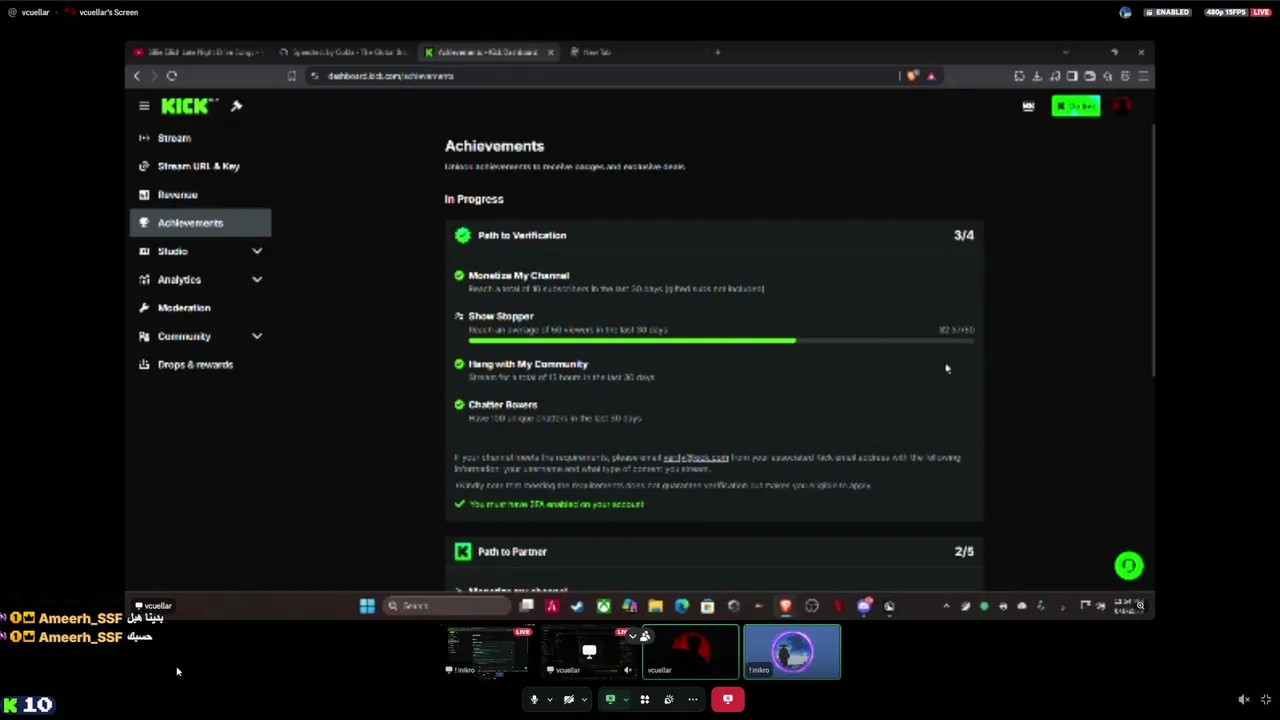
Task: Toggle the camera on or off
Action: click(569, 700)
